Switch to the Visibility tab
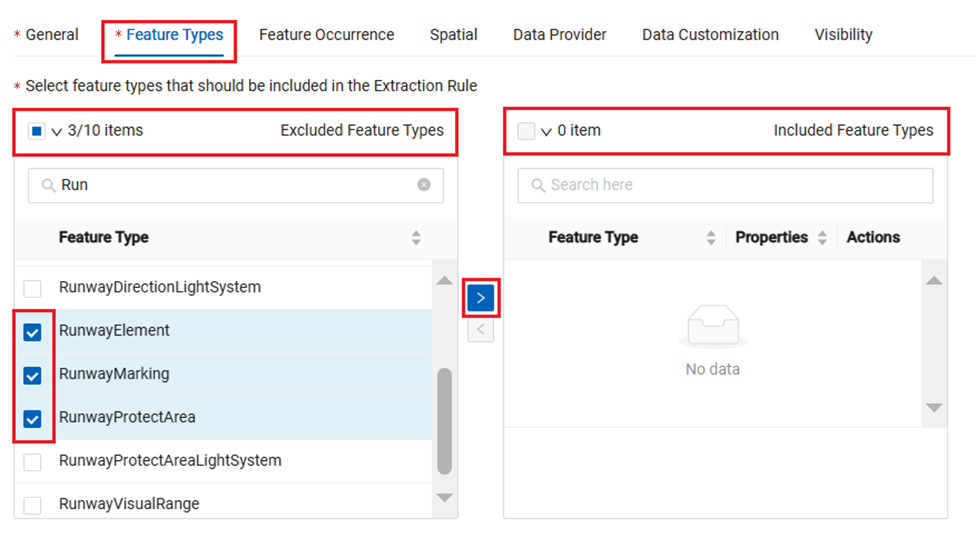The height and width of the screenshot is (548, 976). (843, 35)
